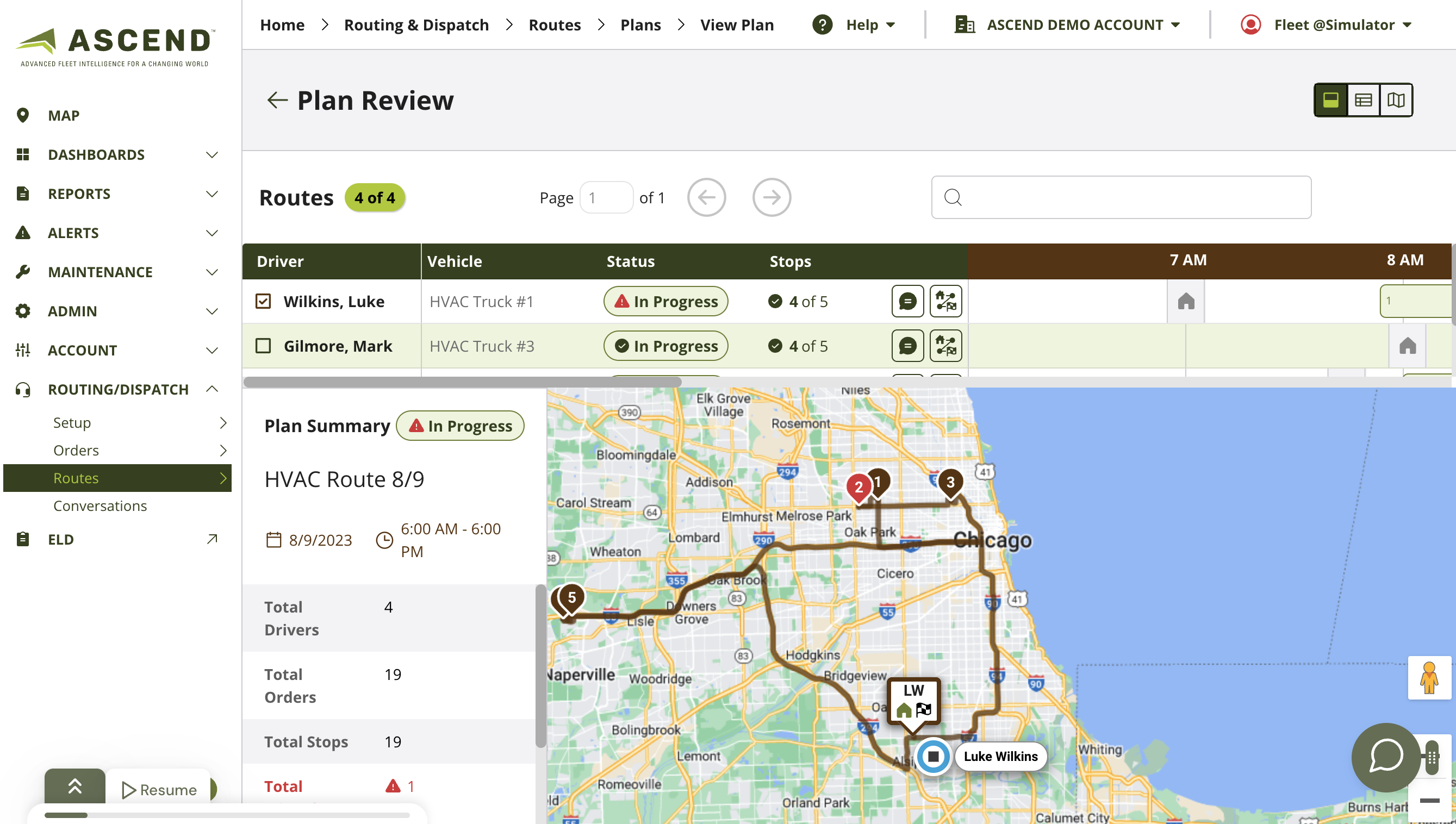The height and width of the screenshot is (824, 1456).
Task: Uncheck Wilkins, Luke route checkbox
Action: tap(263, 301)
